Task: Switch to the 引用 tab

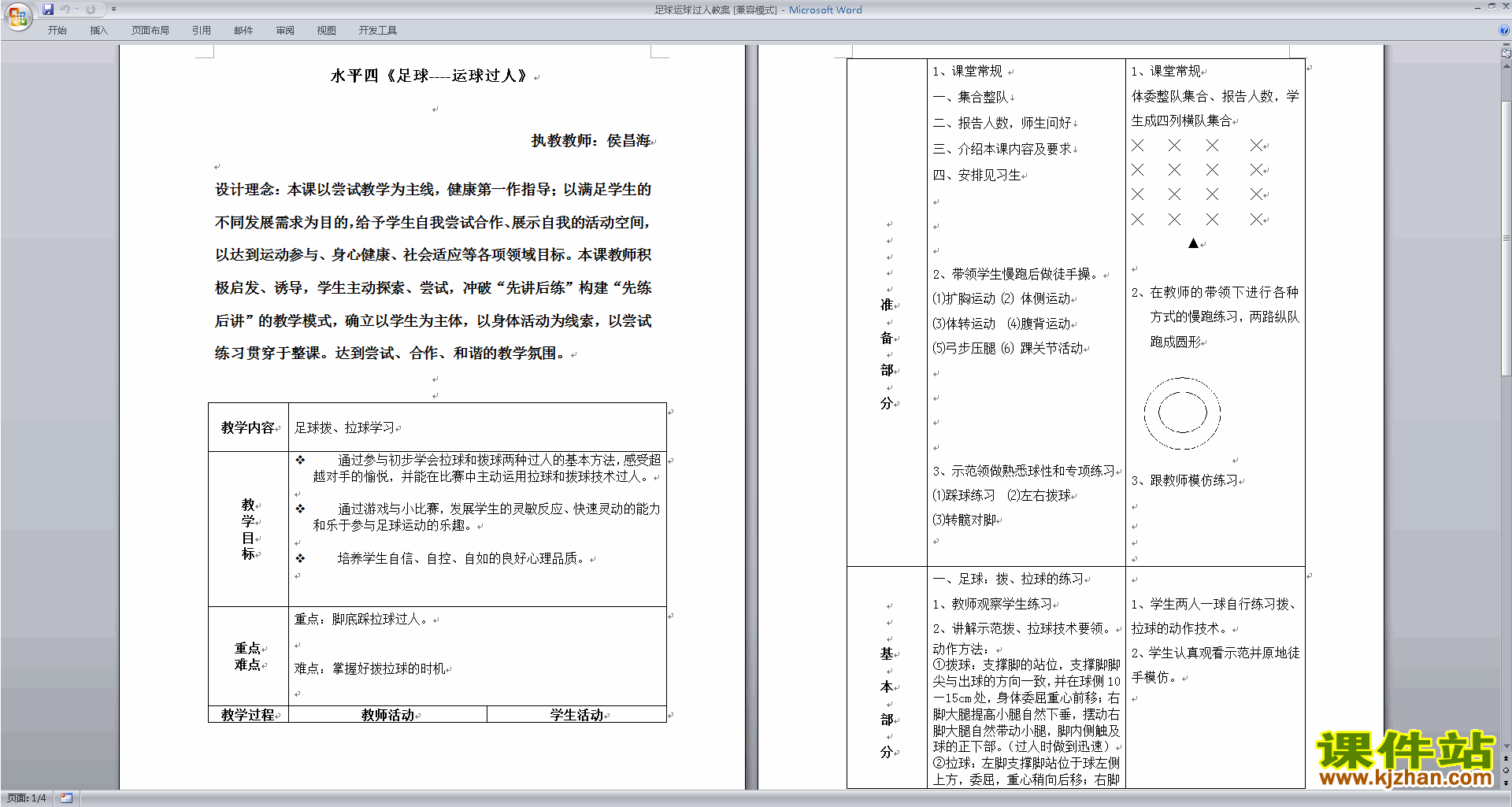Action: coord(202,31)
